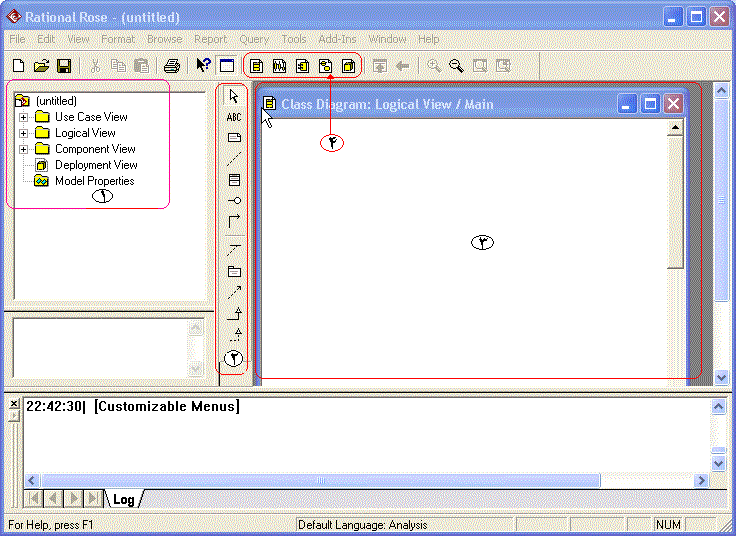Click the log scroll-right arrow
Screen dimensions: 736x536
[702, 480]
